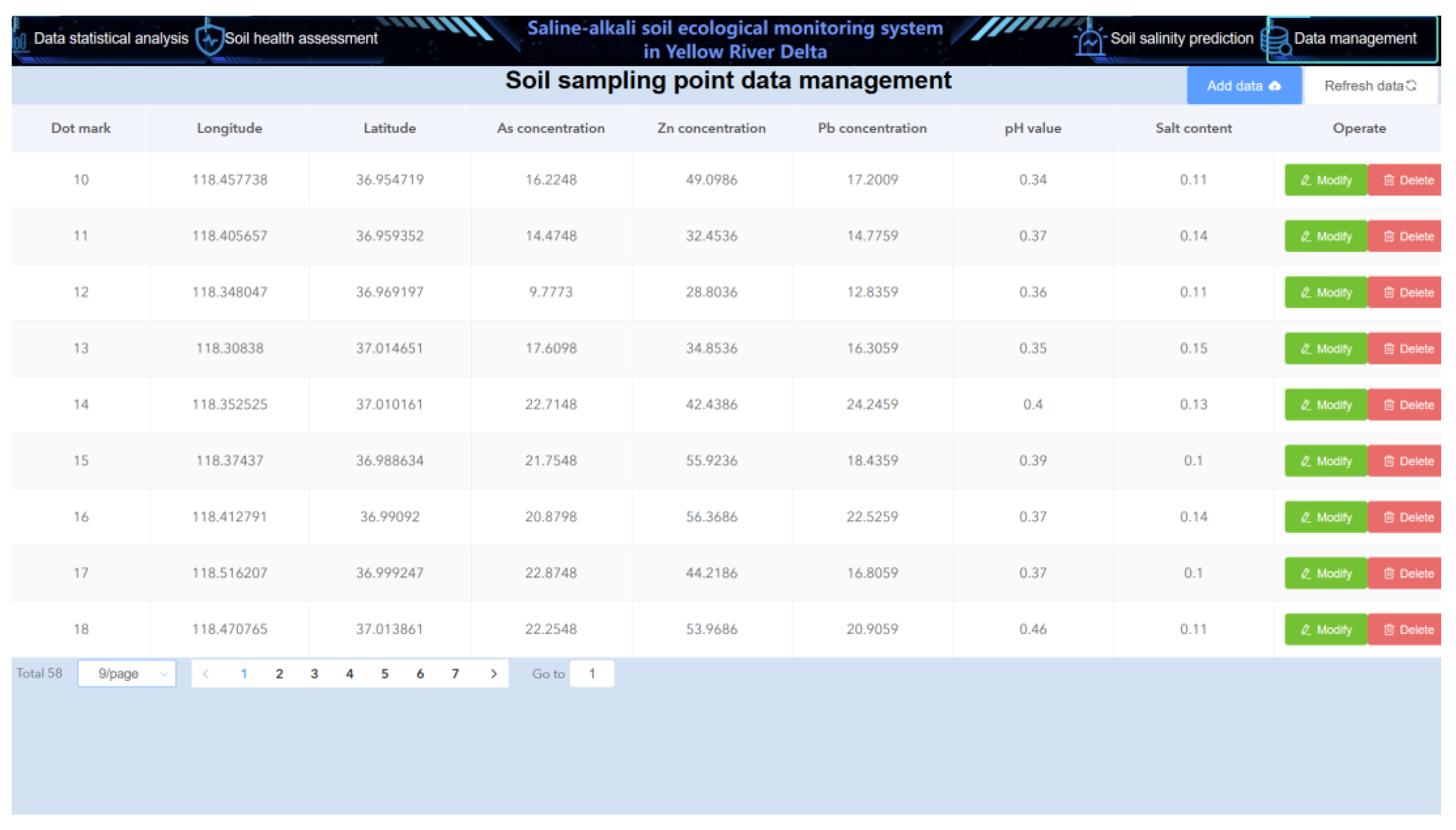
Task: Click the pencil icon on row 10 Modify
Action: point(1306,180)
